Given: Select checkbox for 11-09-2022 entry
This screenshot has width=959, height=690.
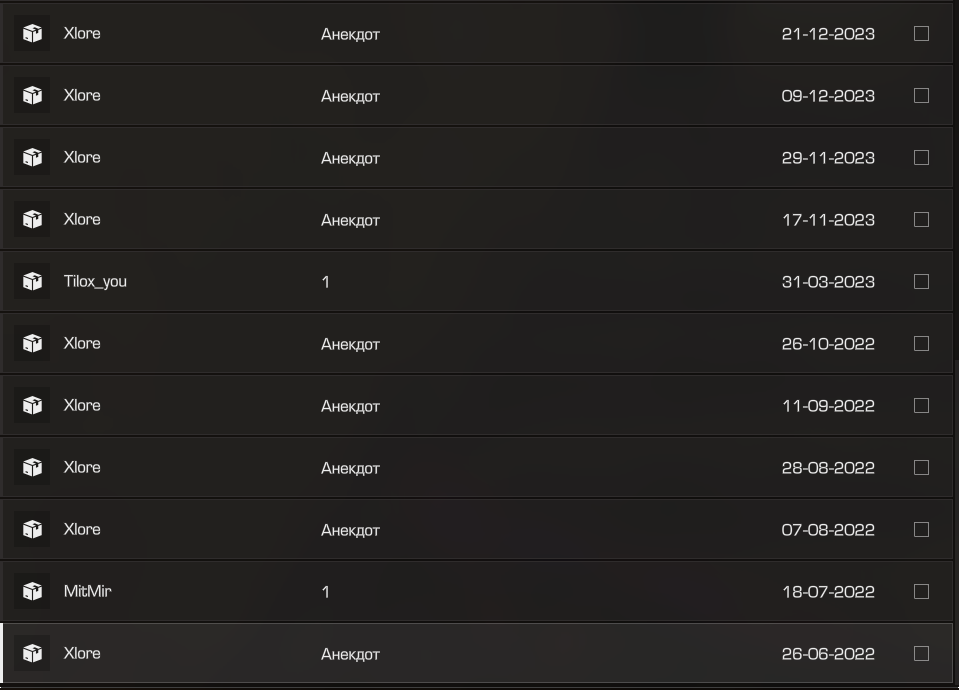Looking at the screenshot, I should click(x=921, y=405).
